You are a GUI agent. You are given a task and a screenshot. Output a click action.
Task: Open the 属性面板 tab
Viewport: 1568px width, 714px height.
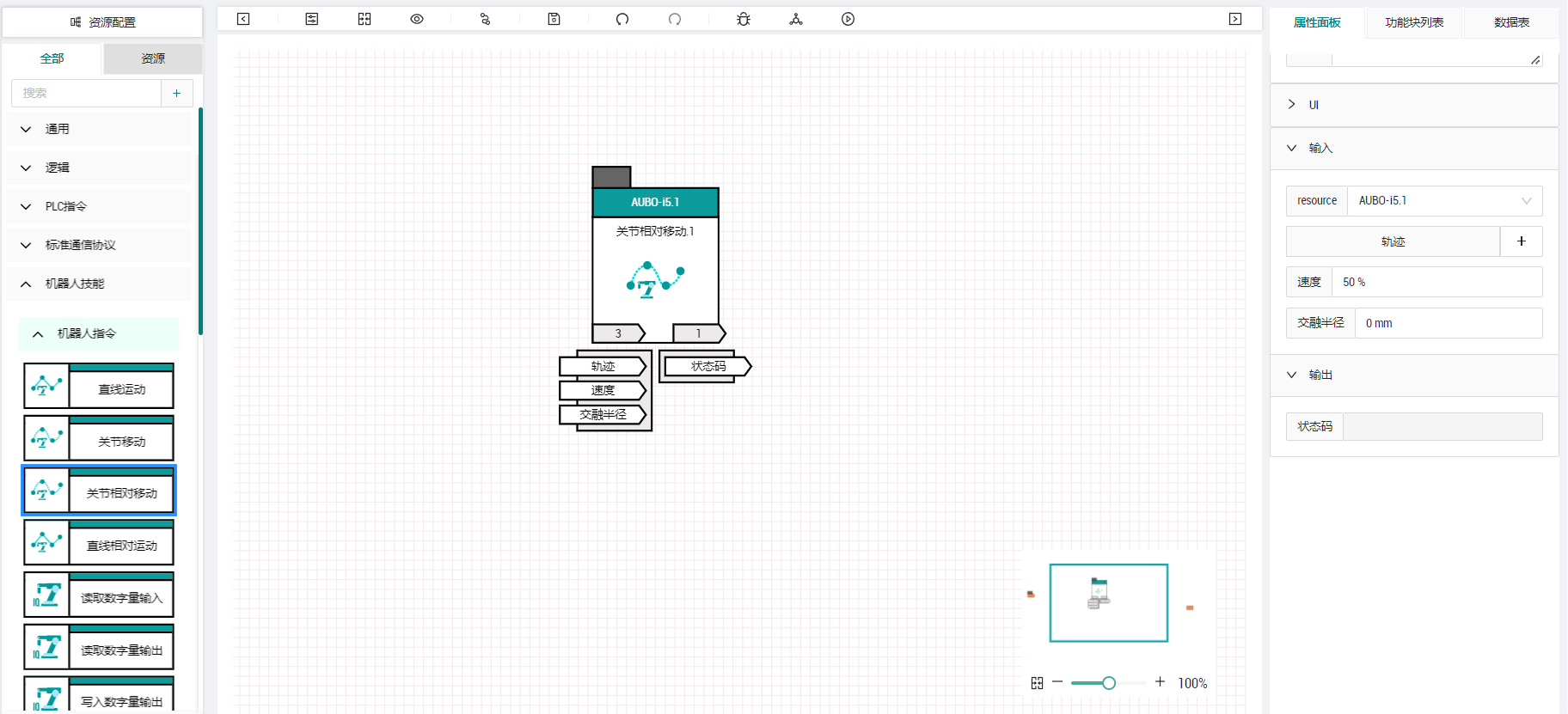(1317, 22)
